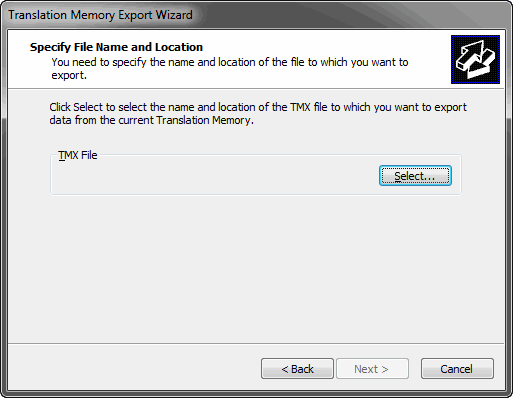513x398 pixels.
Task: Click the grayed-out Next > button
Action: tap(372, 369)
